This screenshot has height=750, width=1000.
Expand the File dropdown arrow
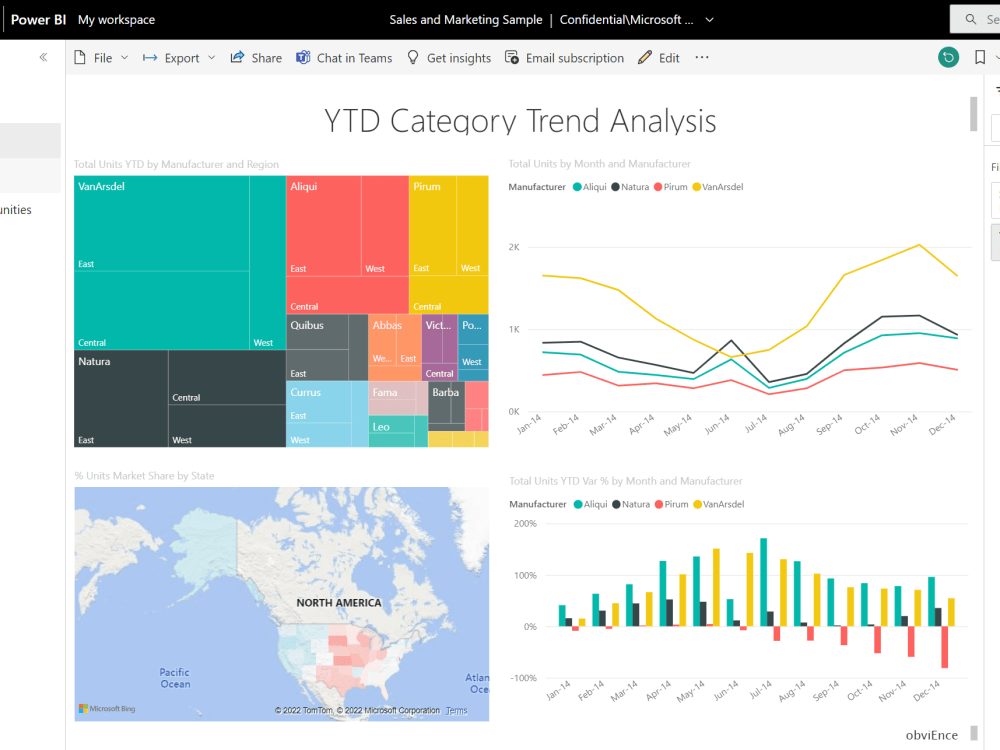pos(124,58)
